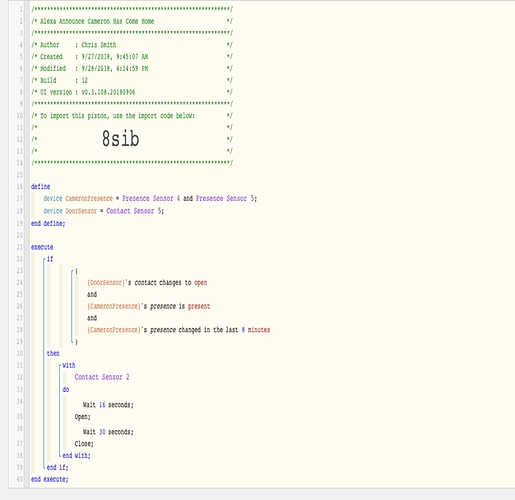
Task: Click the 'then' keyword
Action: (x=53, y=353)
